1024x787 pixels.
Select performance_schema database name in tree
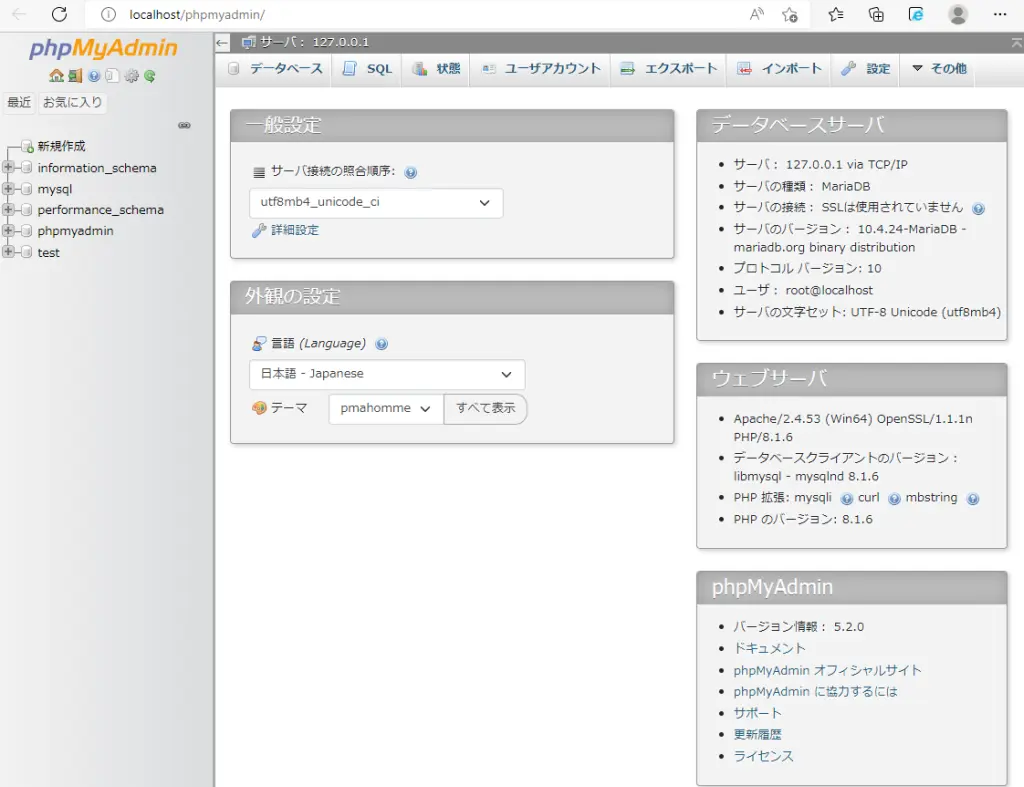101,210
